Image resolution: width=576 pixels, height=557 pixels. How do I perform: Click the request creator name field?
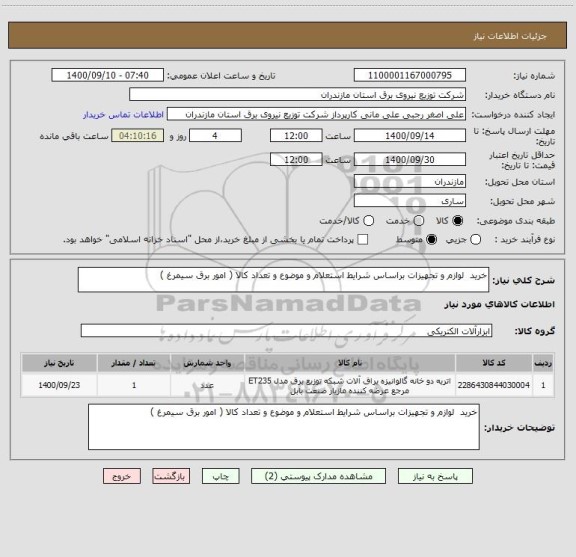(x=316, y=115)
